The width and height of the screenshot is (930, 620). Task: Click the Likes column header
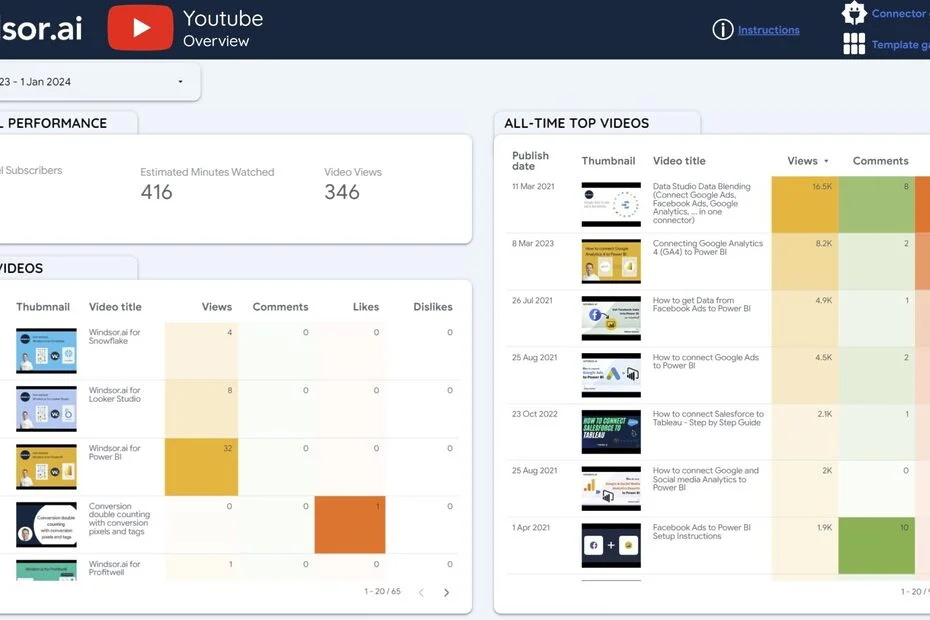click(x=365, y=307)
